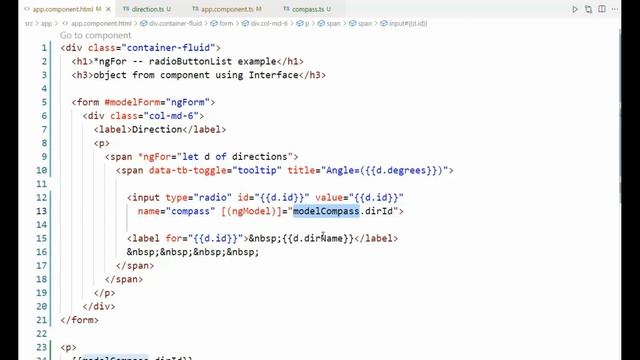Viewport: 640px width, 360px height.
Task: Click the text radioButtonList on line 2
Action: click(190, 62)
